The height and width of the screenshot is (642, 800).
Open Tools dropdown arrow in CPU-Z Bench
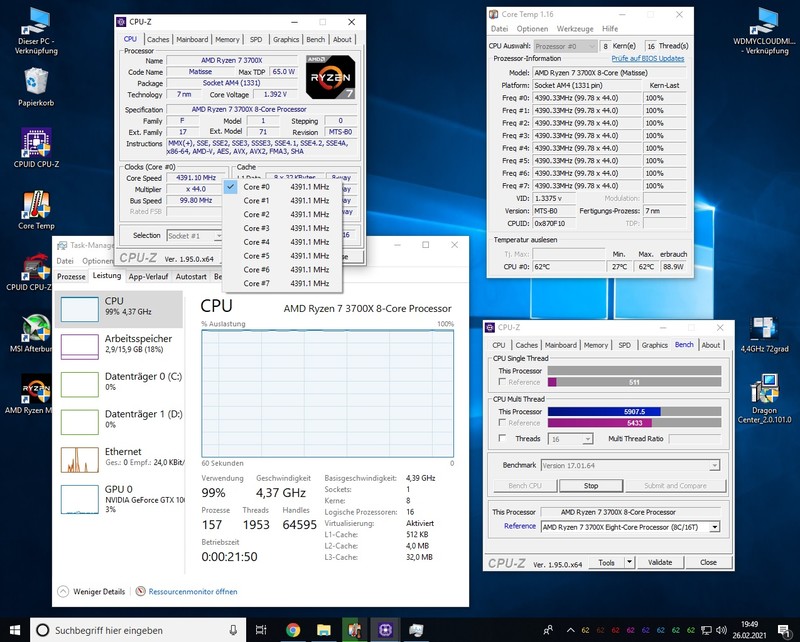[x=630, y=562]
